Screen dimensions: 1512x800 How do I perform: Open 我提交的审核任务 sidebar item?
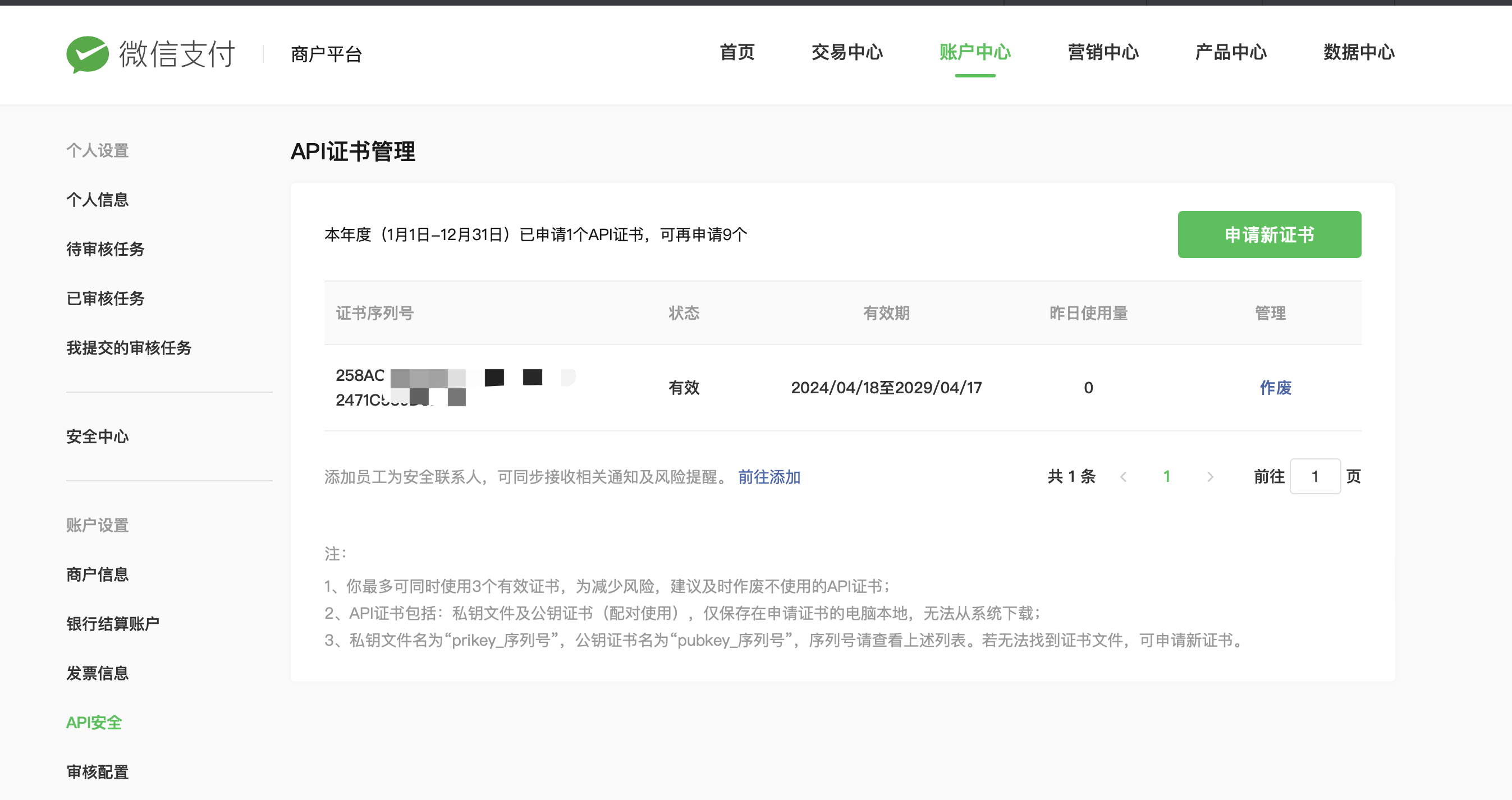129,348
